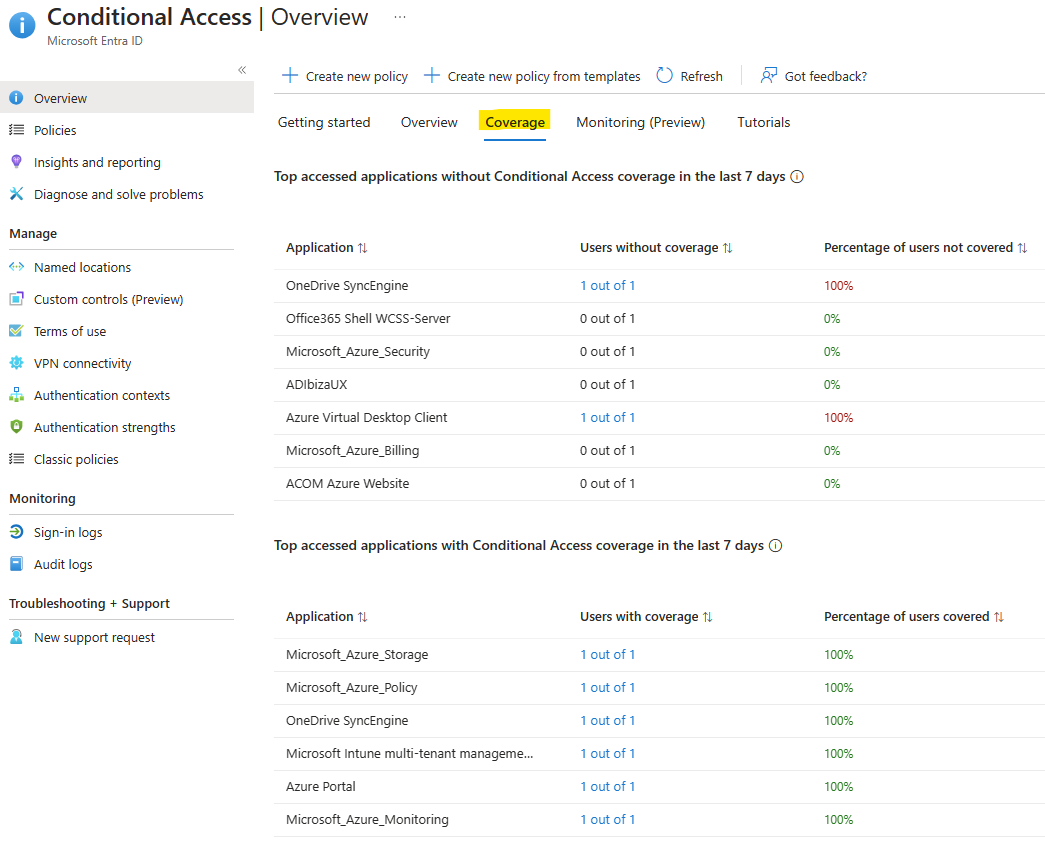
Task: Open '1 out of 1' for Microsoft_Azure_Policy
Action: click(x=607, y=688)
